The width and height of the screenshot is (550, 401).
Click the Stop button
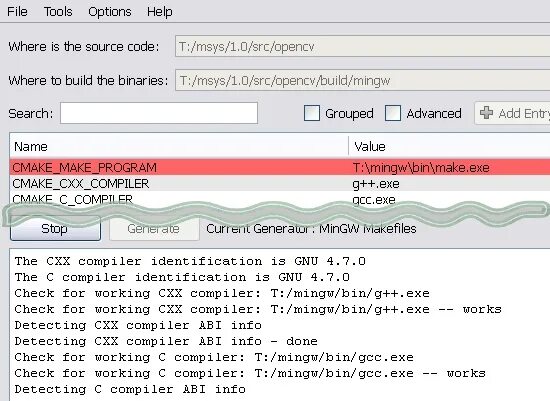pos(55,229)
